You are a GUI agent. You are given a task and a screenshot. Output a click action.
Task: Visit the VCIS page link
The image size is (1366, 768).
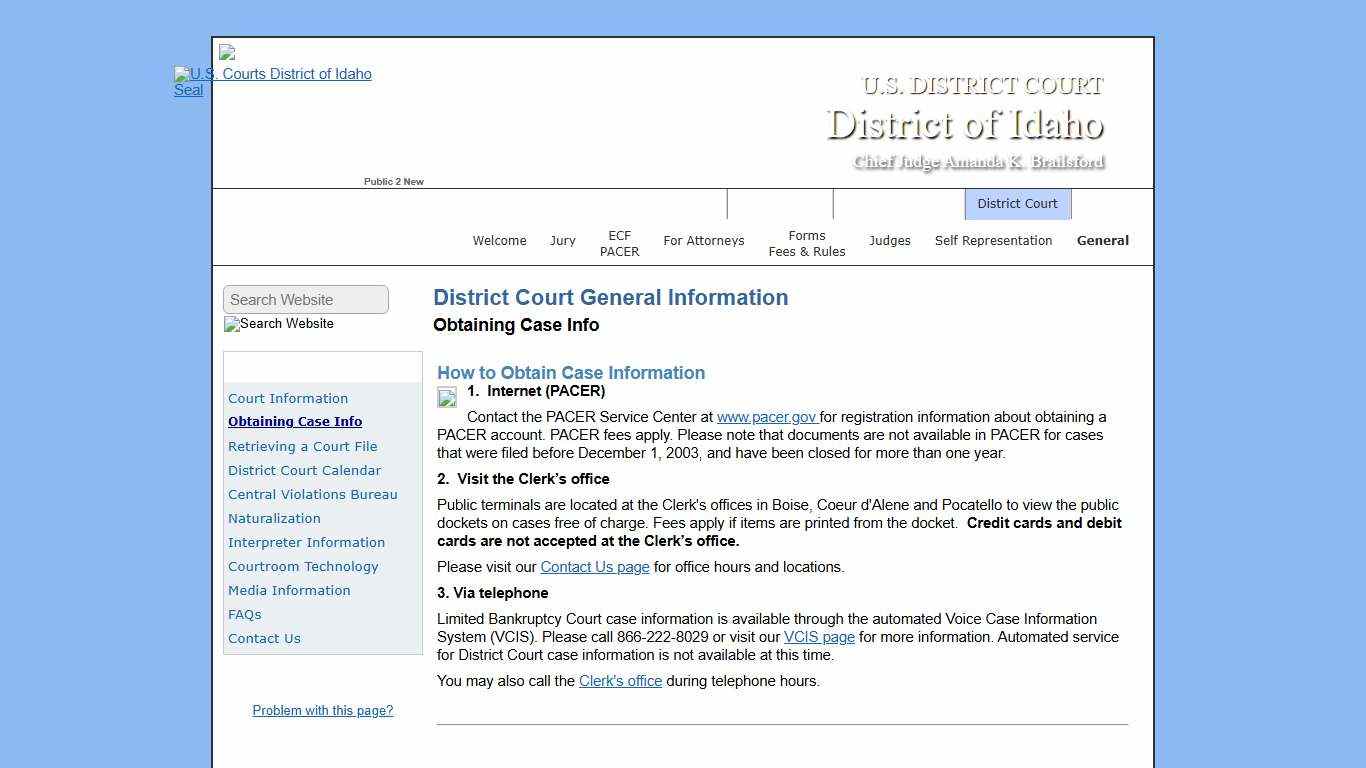(x=819, y=637)
